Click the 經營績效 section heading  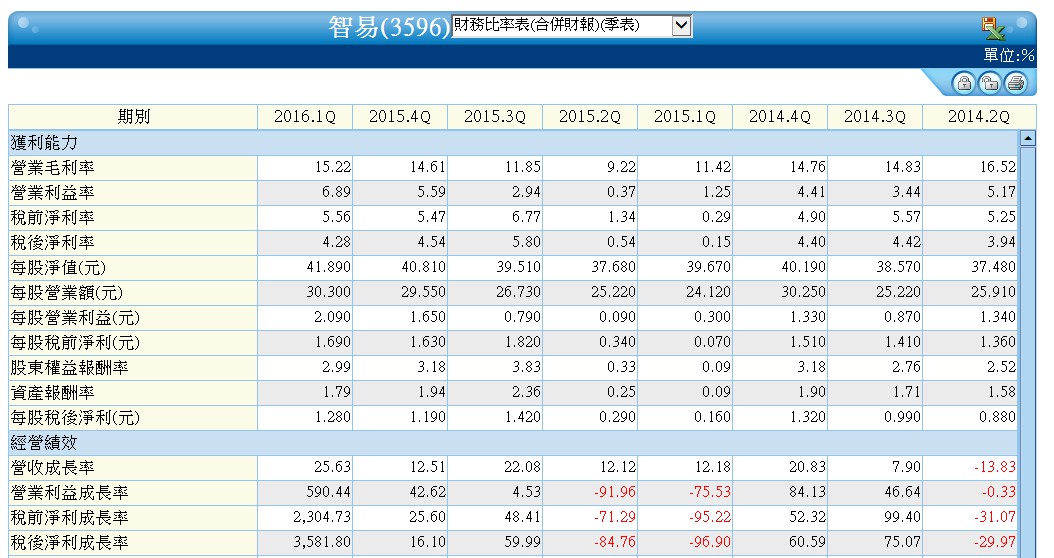[x=44, y=443]
